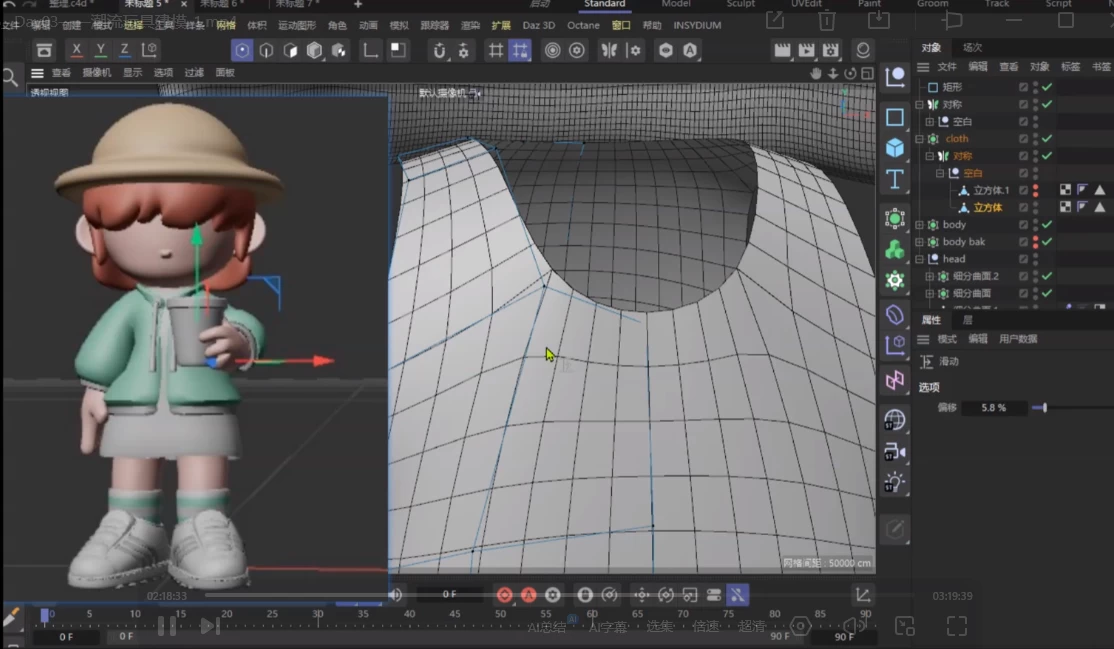This screenshot has width=1114, height=649.
Task: Collapse the head object hierarchy
Action: pos(920,259)
